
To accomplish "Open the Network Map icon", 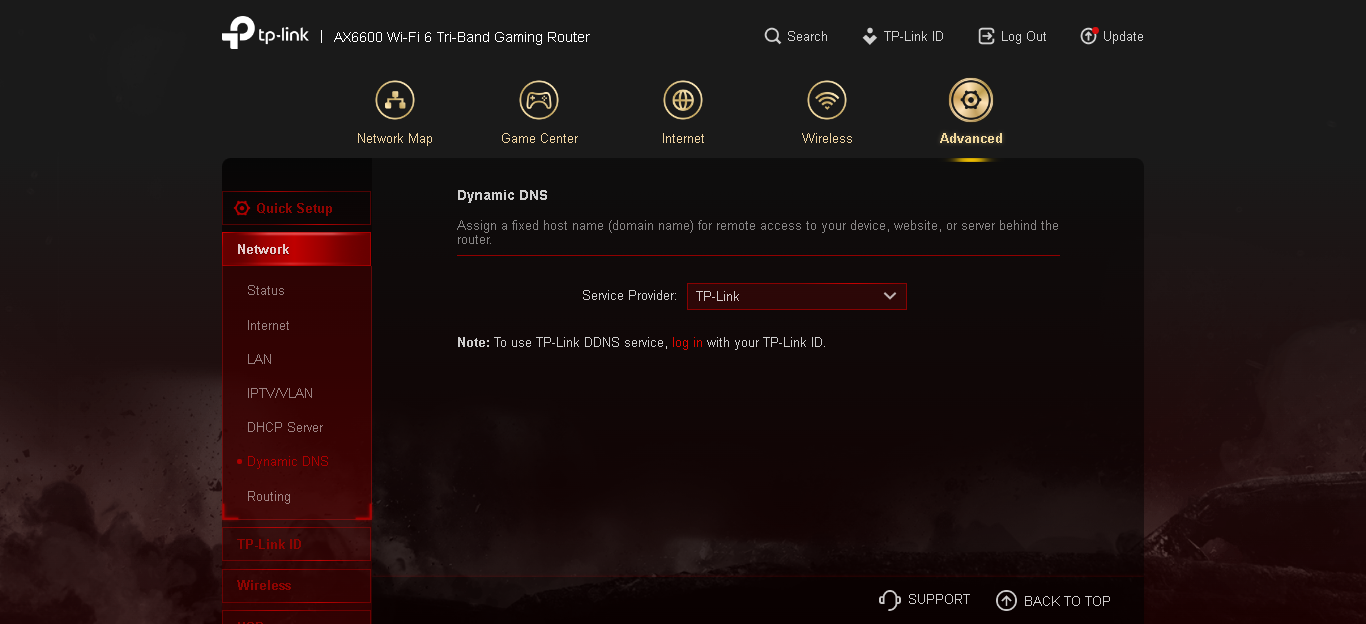I will tap(394, 100).
